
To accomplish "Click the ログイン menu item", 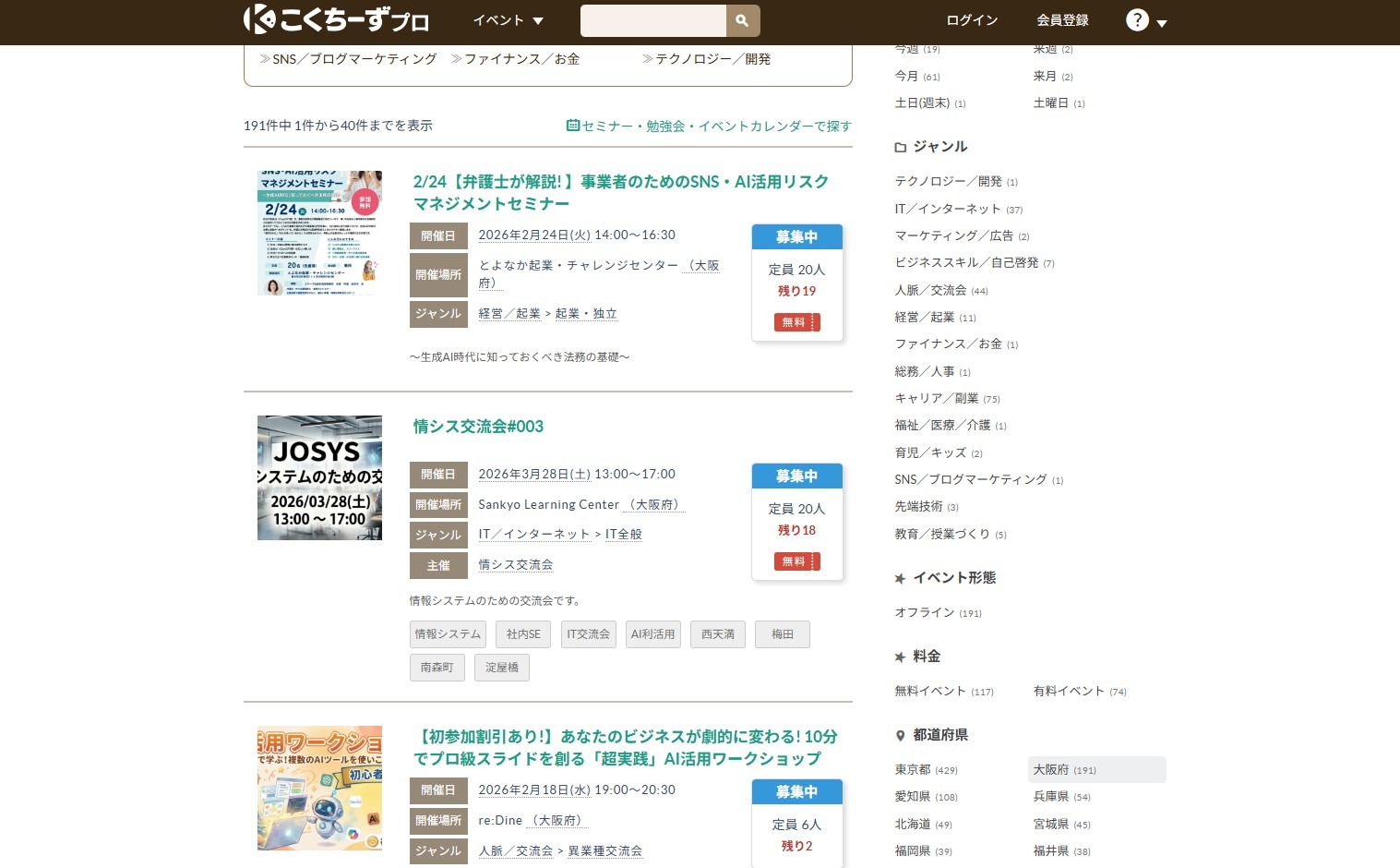I will 972,20.
